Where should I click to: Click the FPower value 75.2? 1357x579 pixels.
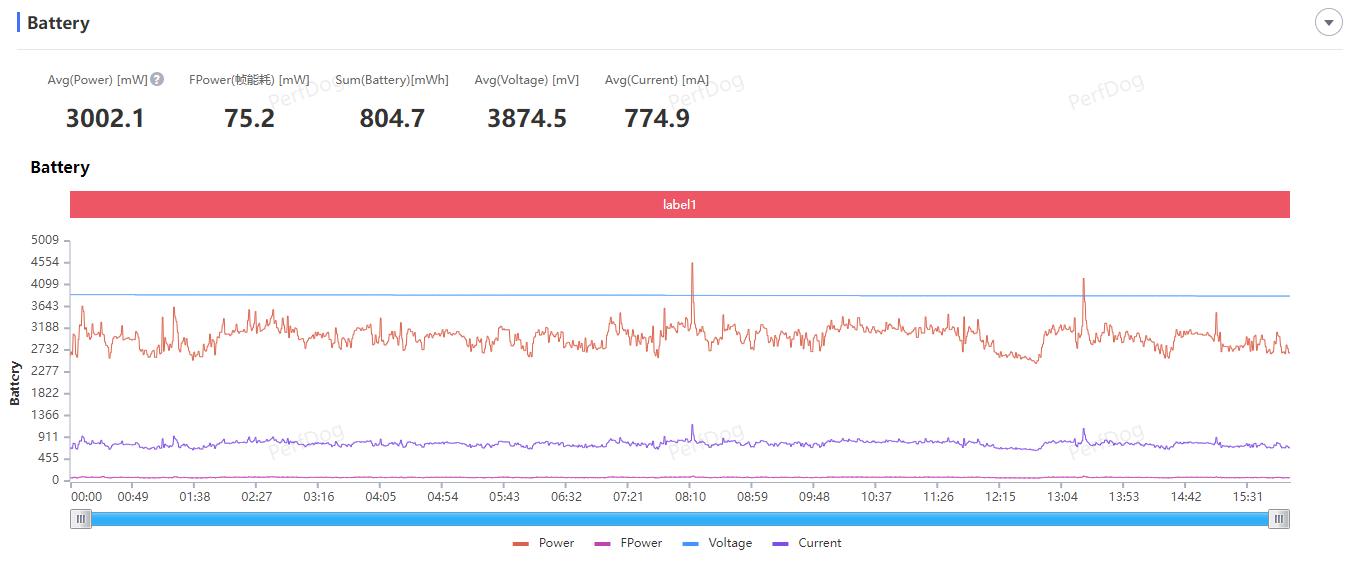click(x=249, y=119)
